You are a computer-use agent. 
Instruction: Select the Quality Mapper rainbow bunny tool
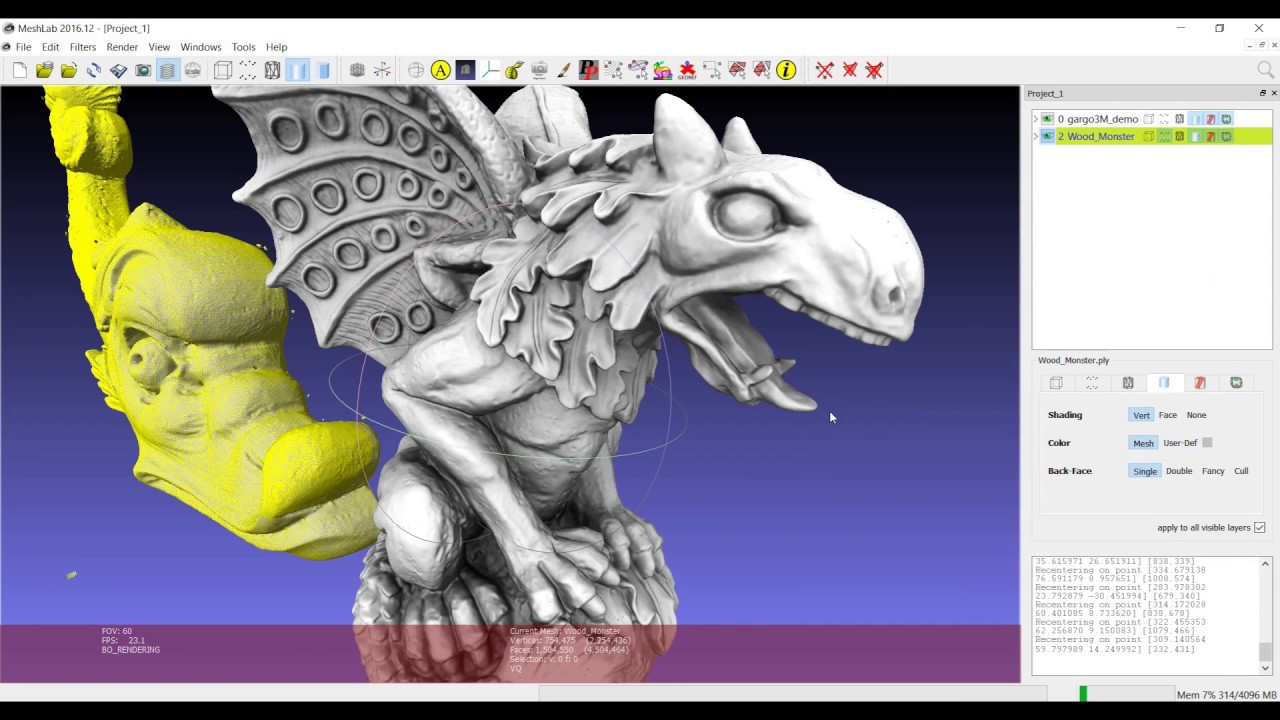point(662,70)
